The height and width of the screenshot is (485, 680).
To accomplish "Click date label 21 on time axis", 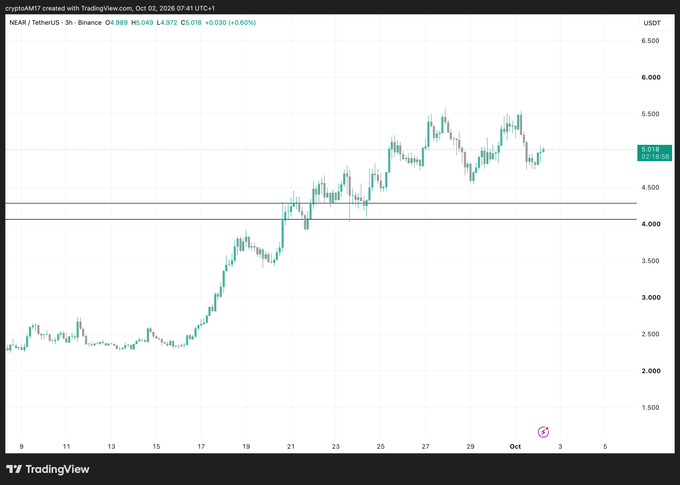I will click(x=291, y=446).
